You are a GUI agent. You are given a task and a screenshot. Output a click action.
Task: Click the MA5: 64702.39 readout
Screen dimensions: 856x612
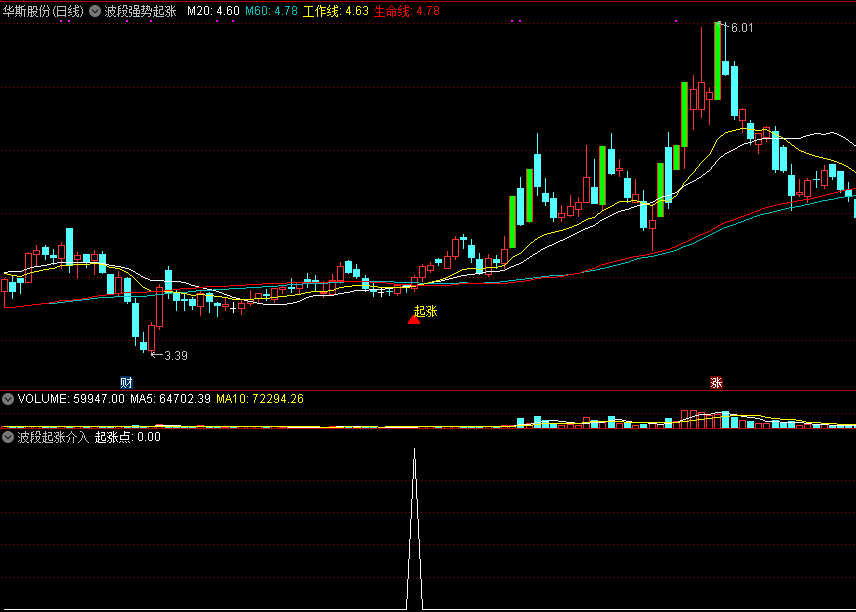pyautogui.click(x=170, y=399)
